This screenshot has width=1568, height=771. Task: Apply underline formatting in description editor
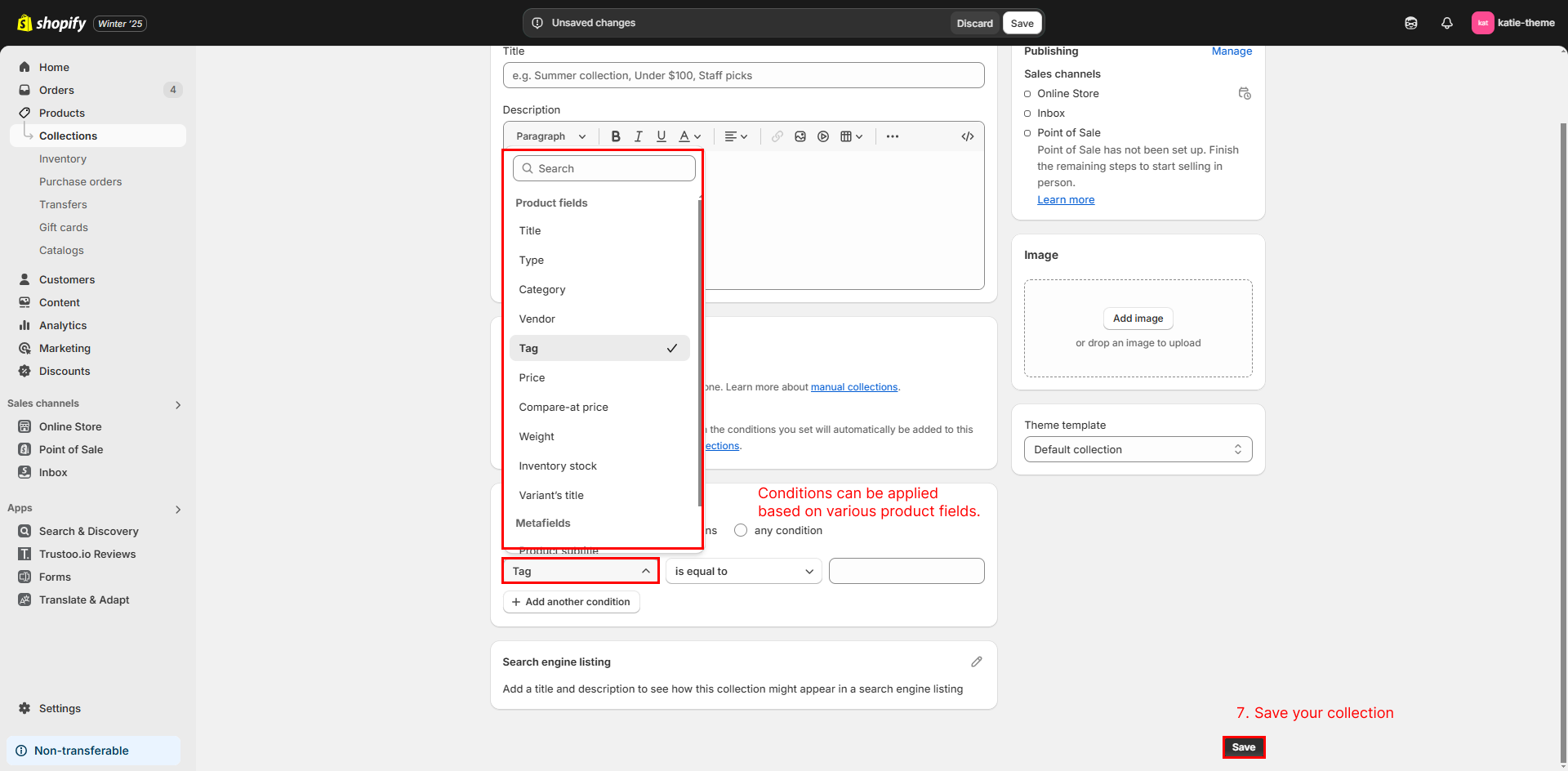(x=661, y=136)
